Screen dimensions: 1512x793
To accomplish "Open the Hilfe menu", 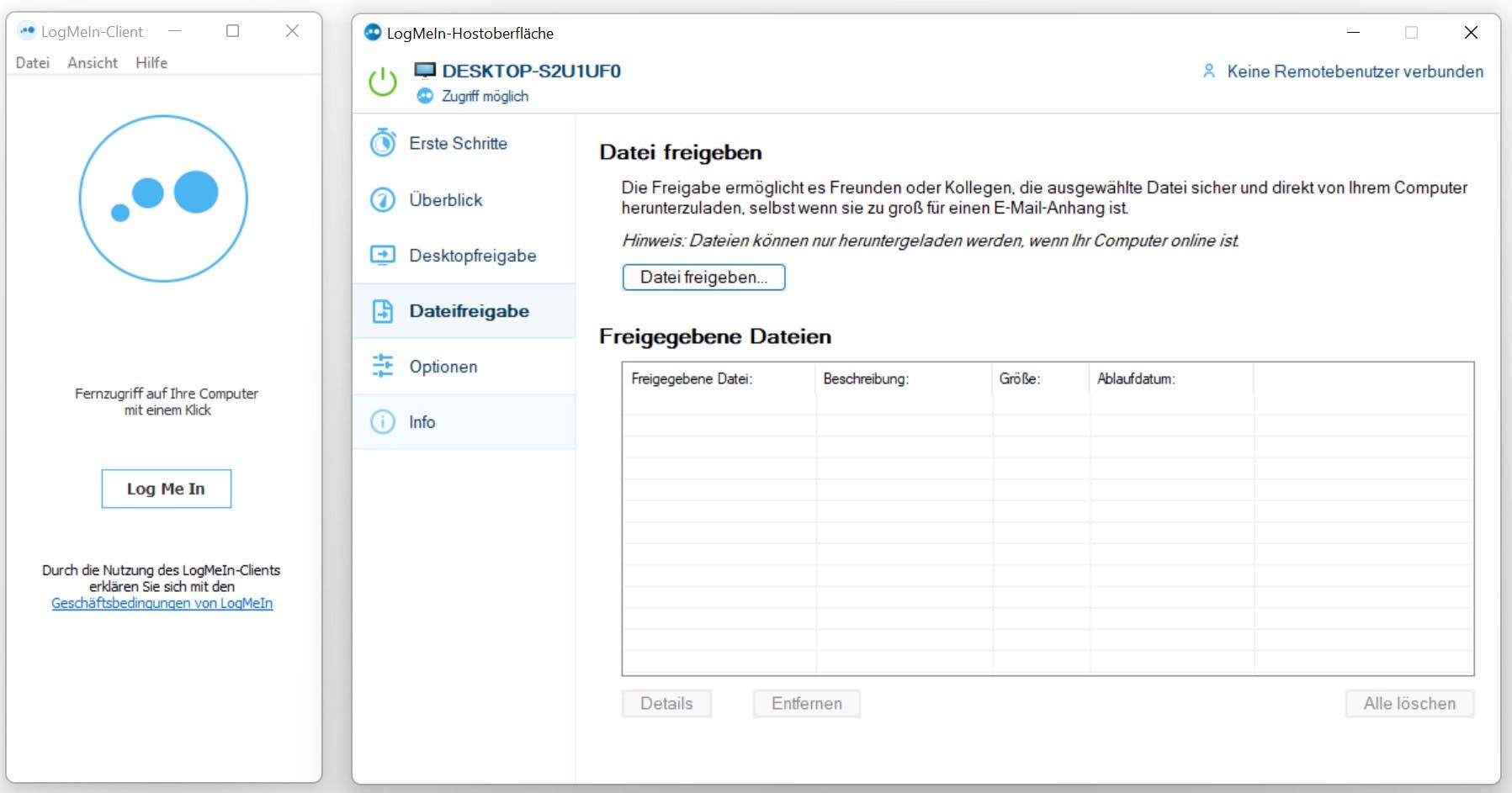I will [x=151, y=62].
